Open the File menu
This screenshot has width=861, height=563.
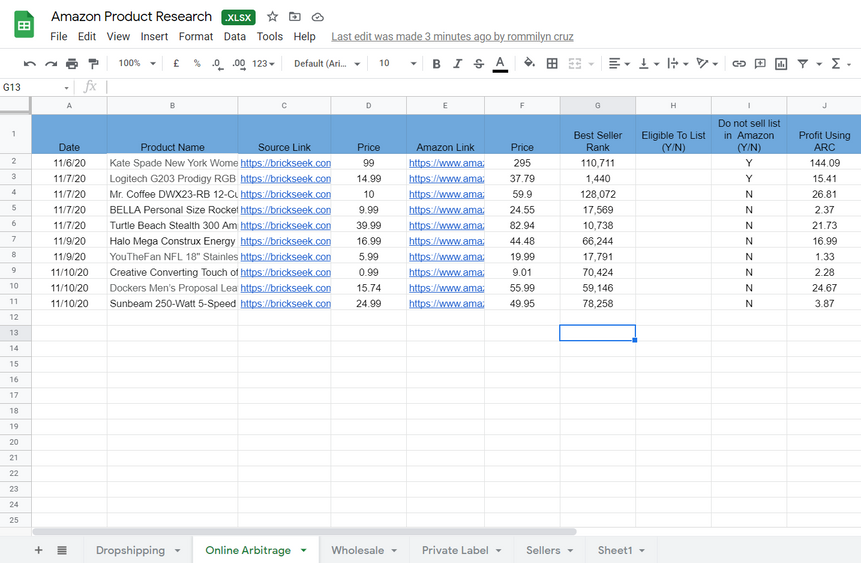pos(59,37)
